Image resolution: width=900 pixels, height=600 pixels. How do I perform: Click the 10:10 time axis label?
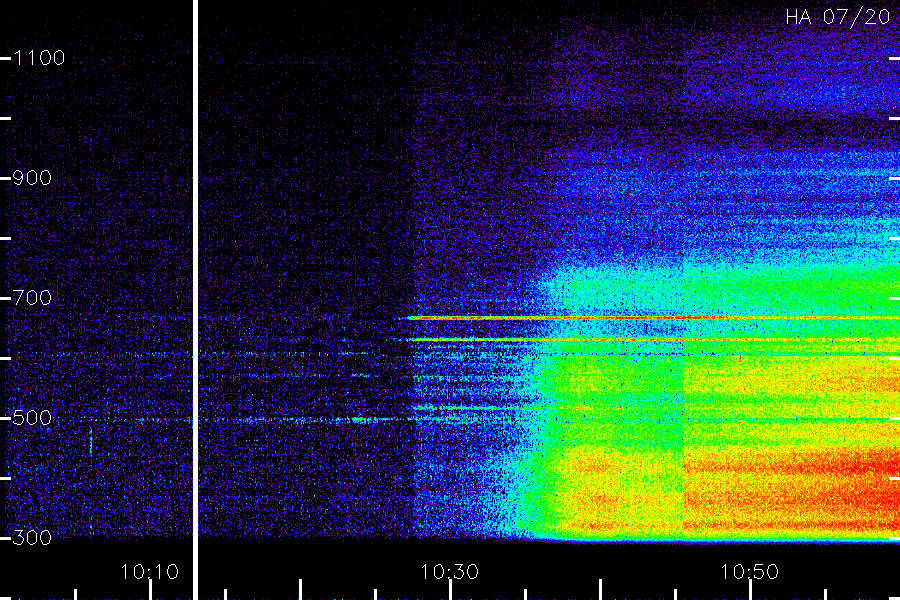click(149, 572)
